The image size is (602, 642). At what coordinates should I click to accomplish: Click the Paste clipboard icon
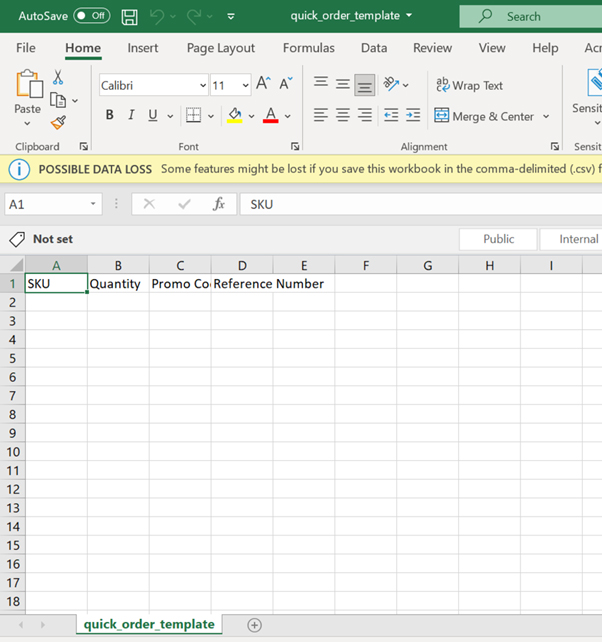point(29,84)
